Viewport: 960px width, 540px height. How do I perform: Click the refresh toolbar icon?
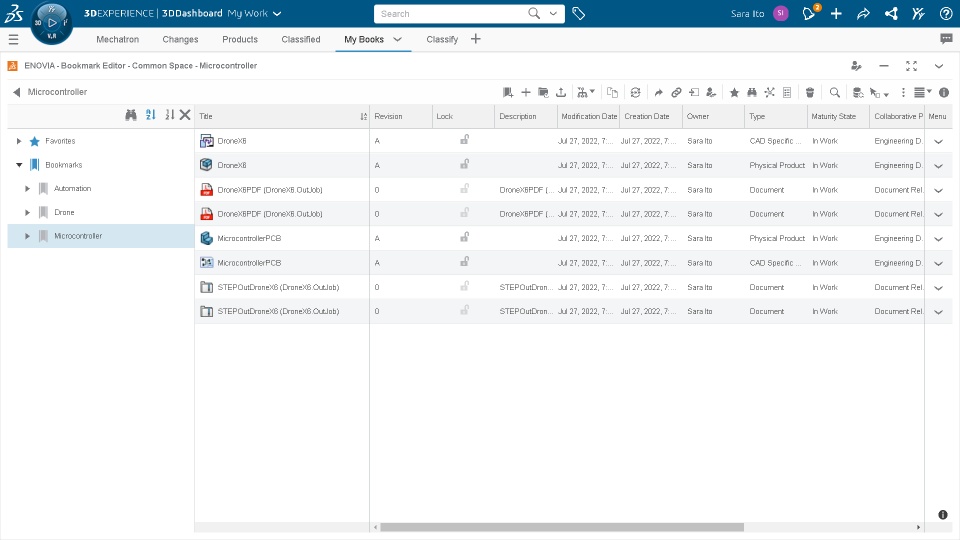click(x=636, y=92)
